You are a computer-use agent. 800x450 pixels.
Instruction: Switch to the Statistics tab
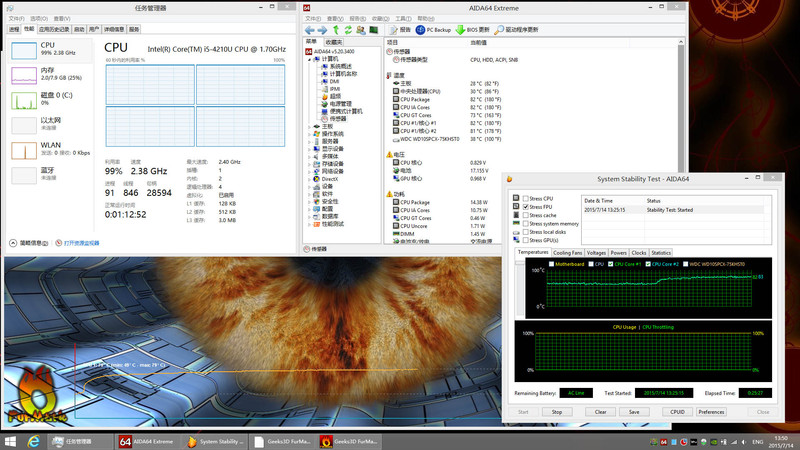coord(660,253)
